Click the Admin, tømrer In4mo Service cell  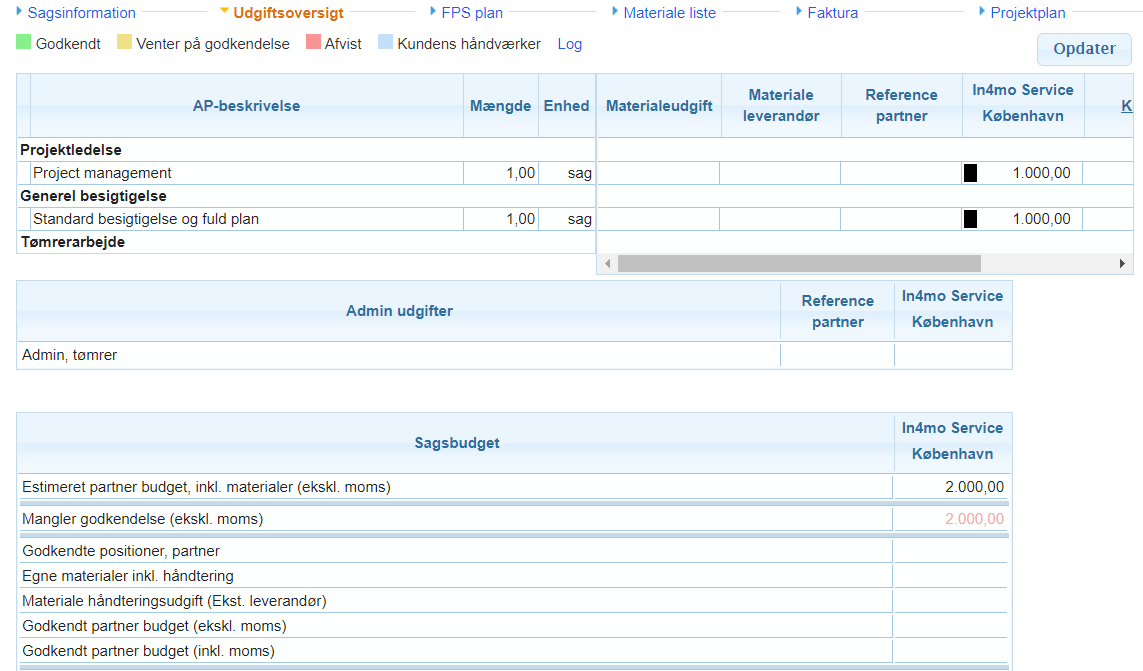click(952, 355)
